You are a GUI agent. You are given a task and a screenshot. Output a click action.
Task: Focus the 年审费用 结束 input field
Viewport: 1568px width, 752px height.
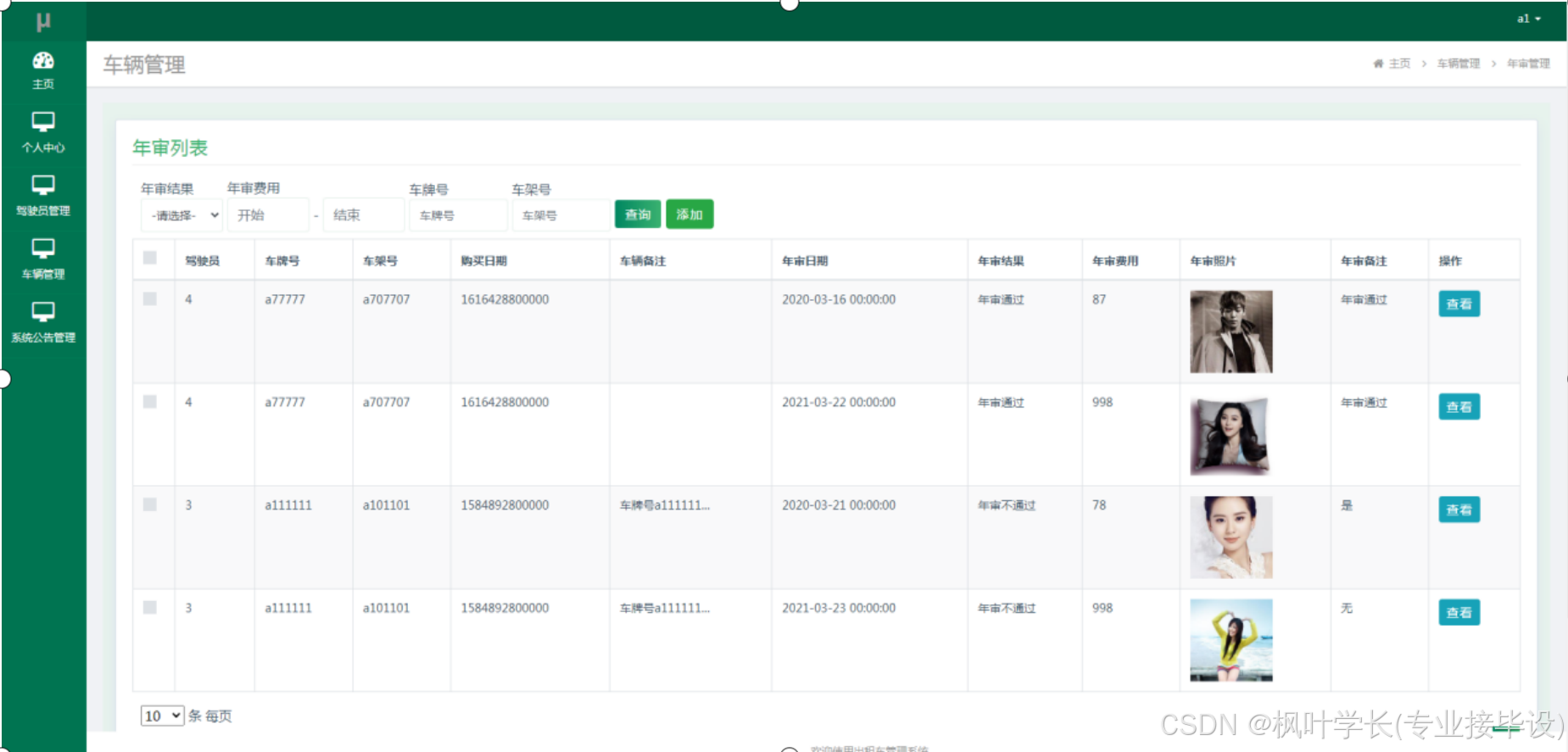pos(364,215)
